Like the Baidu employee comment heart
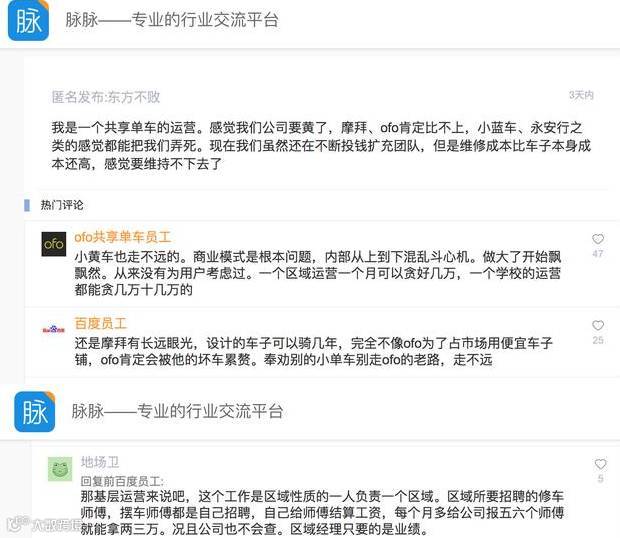 point(598,325)
